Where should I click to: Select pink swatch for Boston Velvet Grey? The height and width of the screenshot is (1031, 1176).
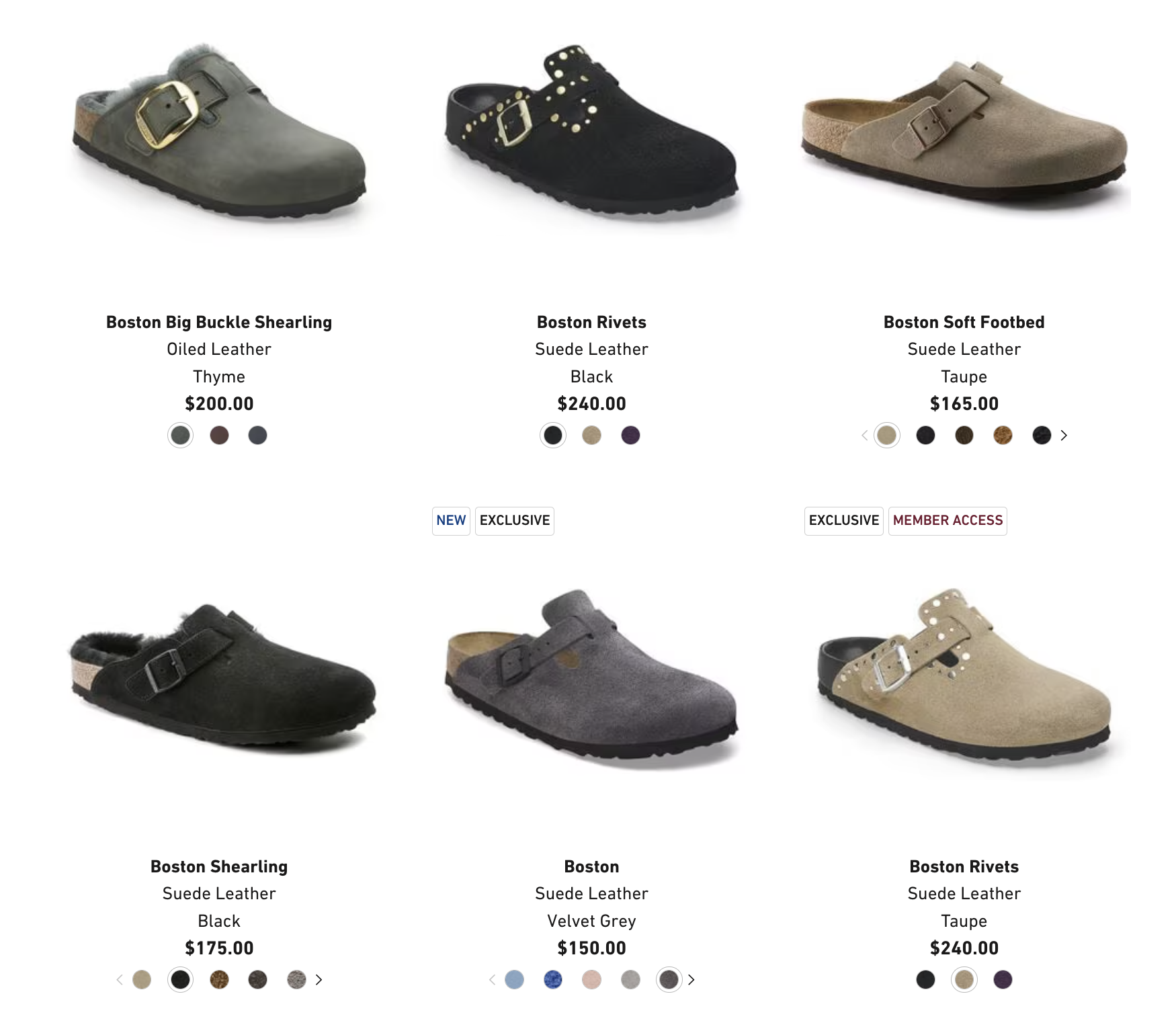click(x=591, y=980)
